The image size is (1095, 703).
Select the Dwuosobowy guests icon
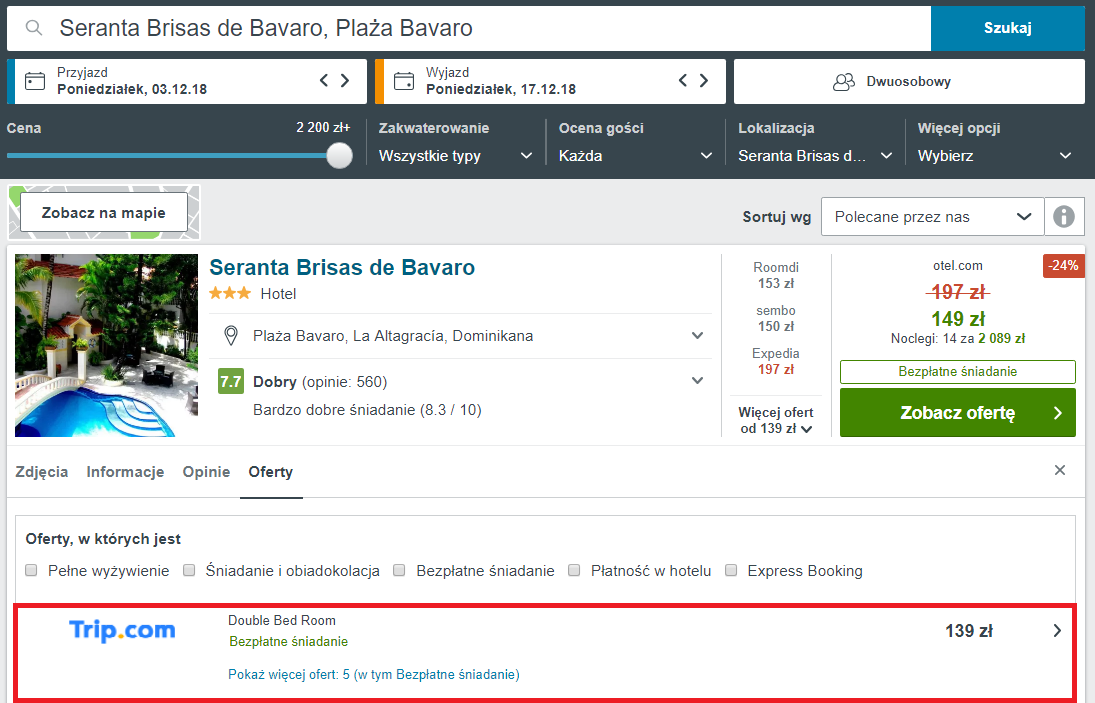(844, 82)
